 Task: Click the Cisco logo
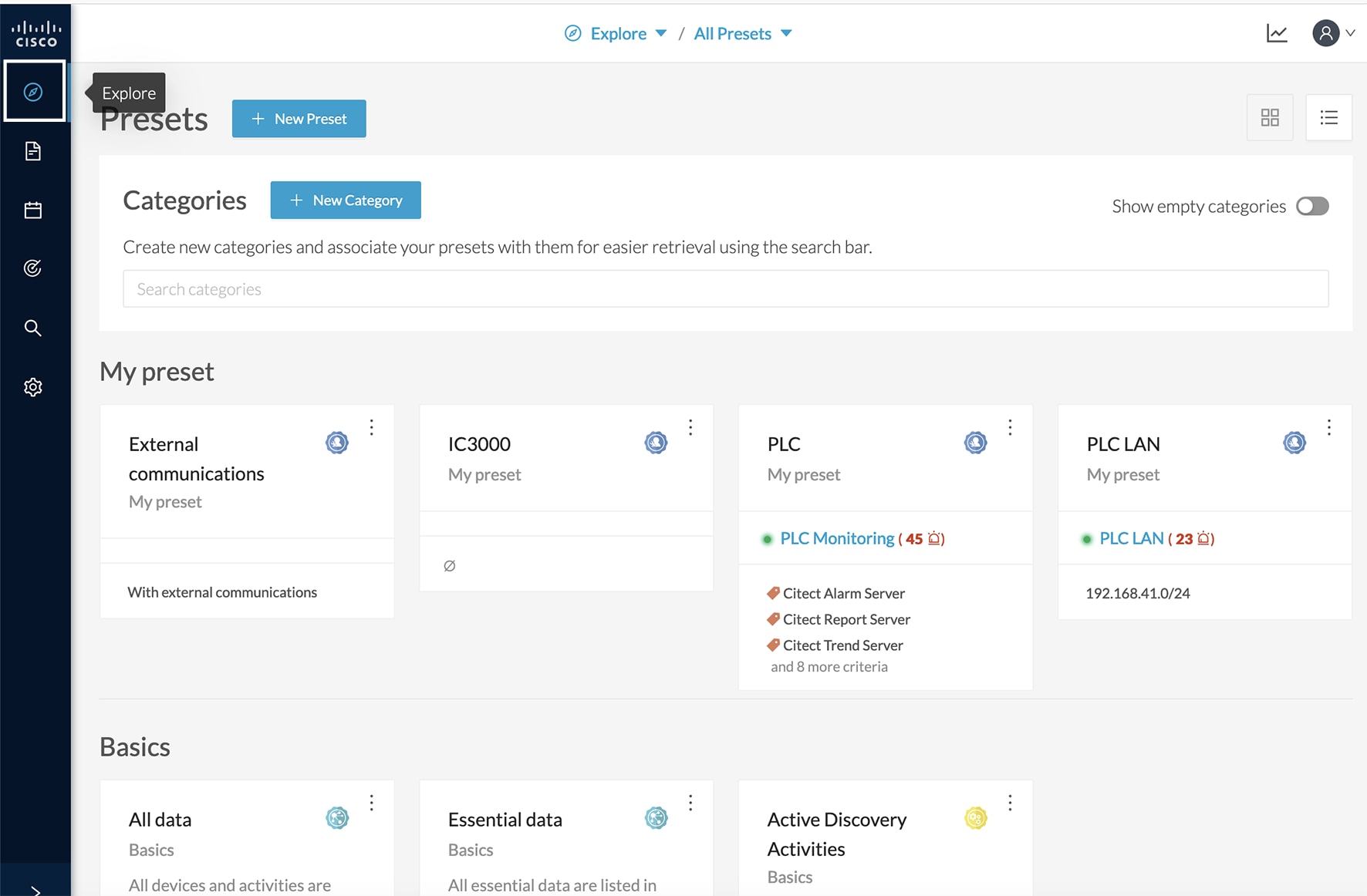coord(36,34)
